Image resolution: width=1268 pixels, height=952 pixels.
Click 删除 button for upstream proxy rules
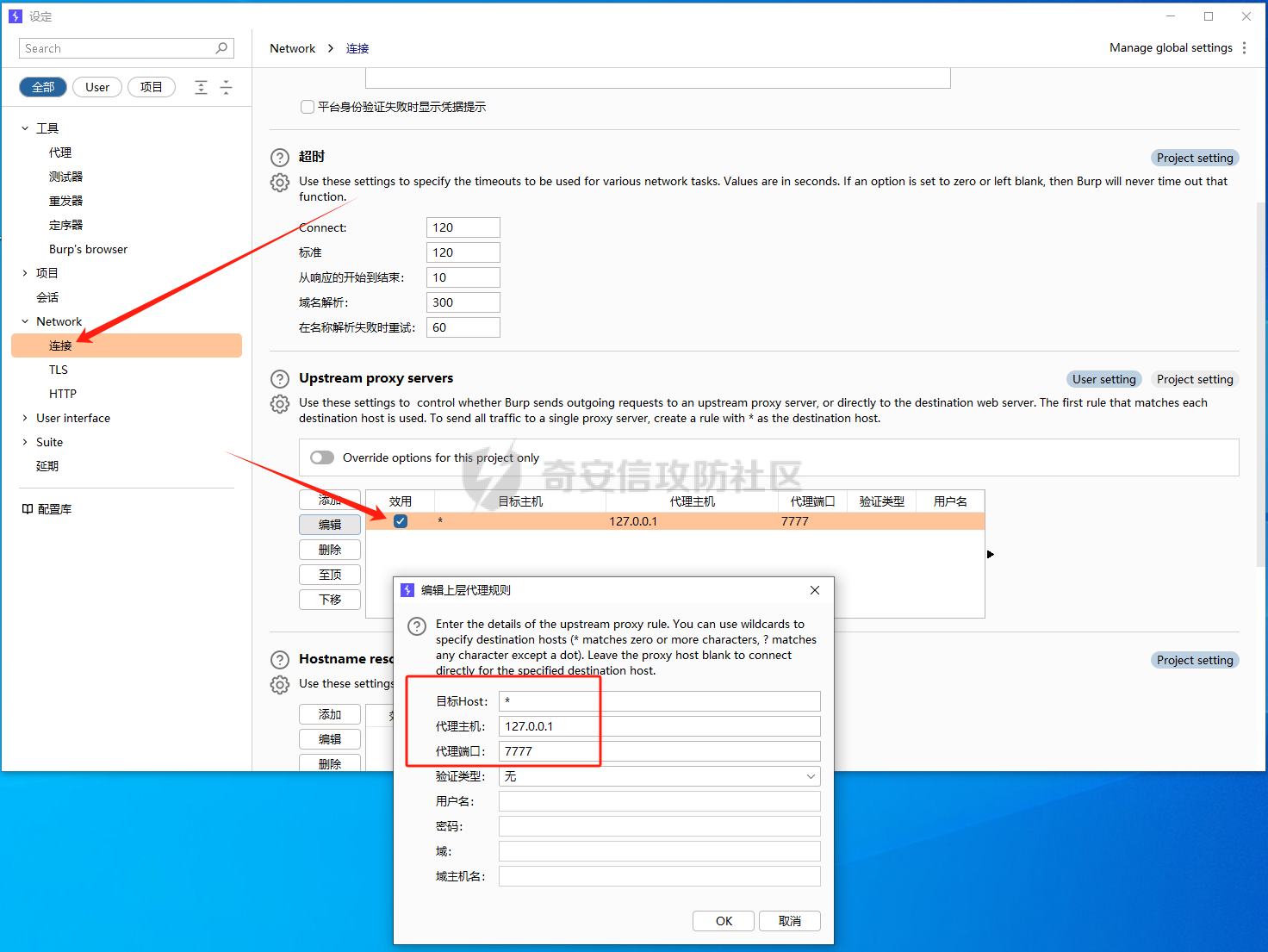(330, 550)
